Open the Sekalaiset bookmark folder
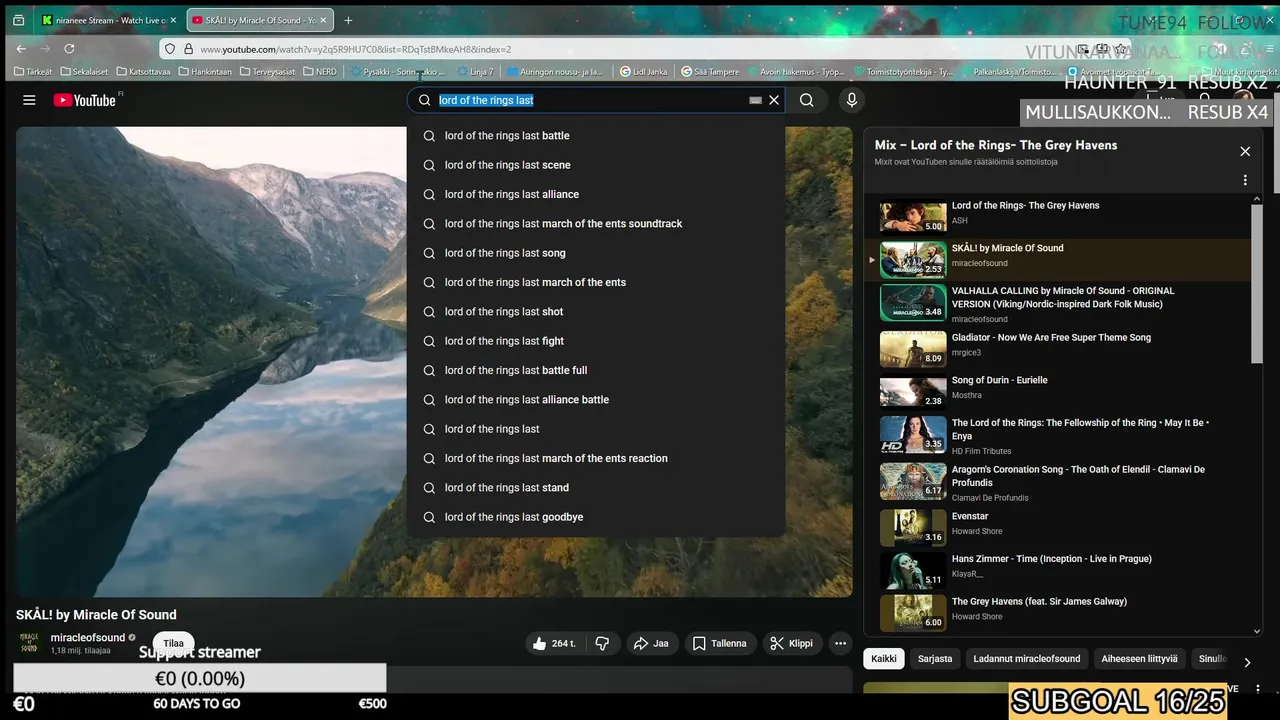The height and width of the screenshot is (720, 1280). [84, 72]
